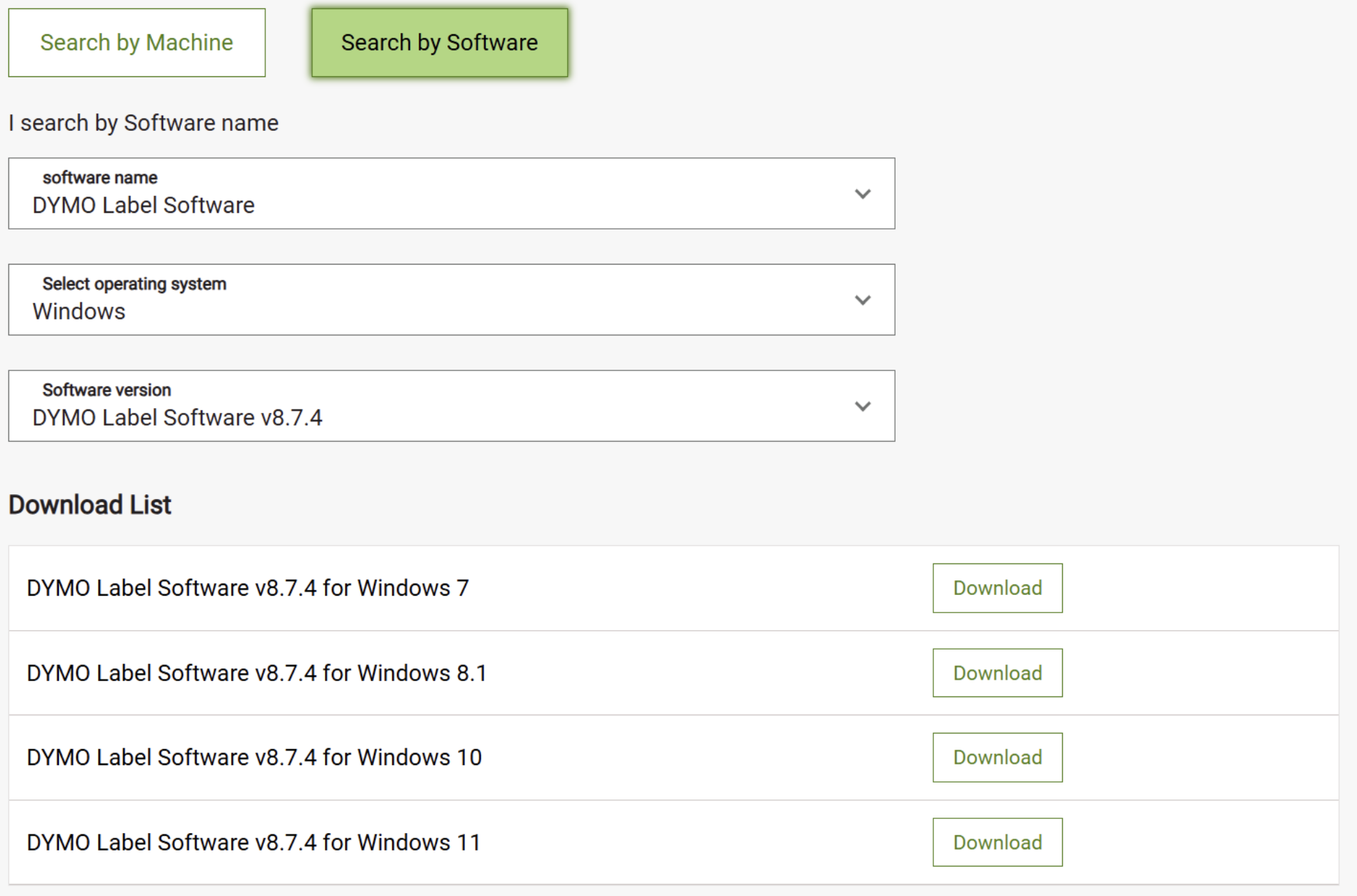Open the Select operating system dropdown
The width and height of the screenshot is (1357, 896).
451,300
